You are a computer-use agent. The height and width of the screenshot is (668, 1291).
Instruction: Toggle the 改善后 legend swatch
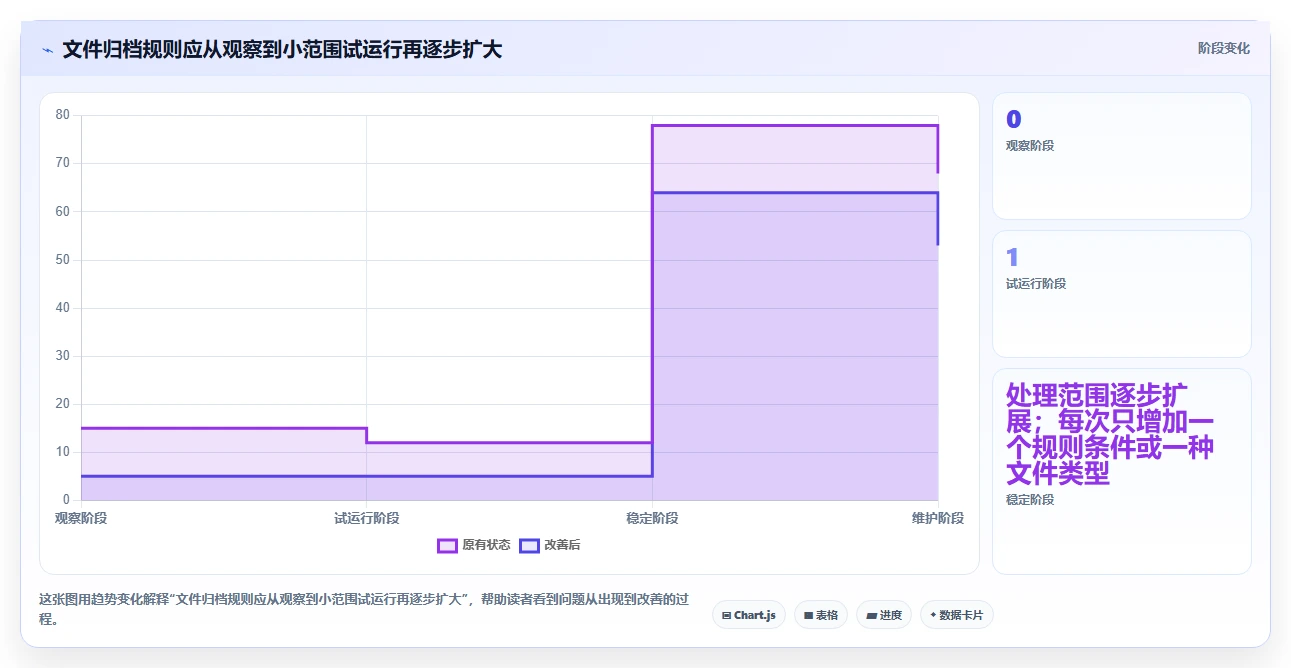coord(529,545)
